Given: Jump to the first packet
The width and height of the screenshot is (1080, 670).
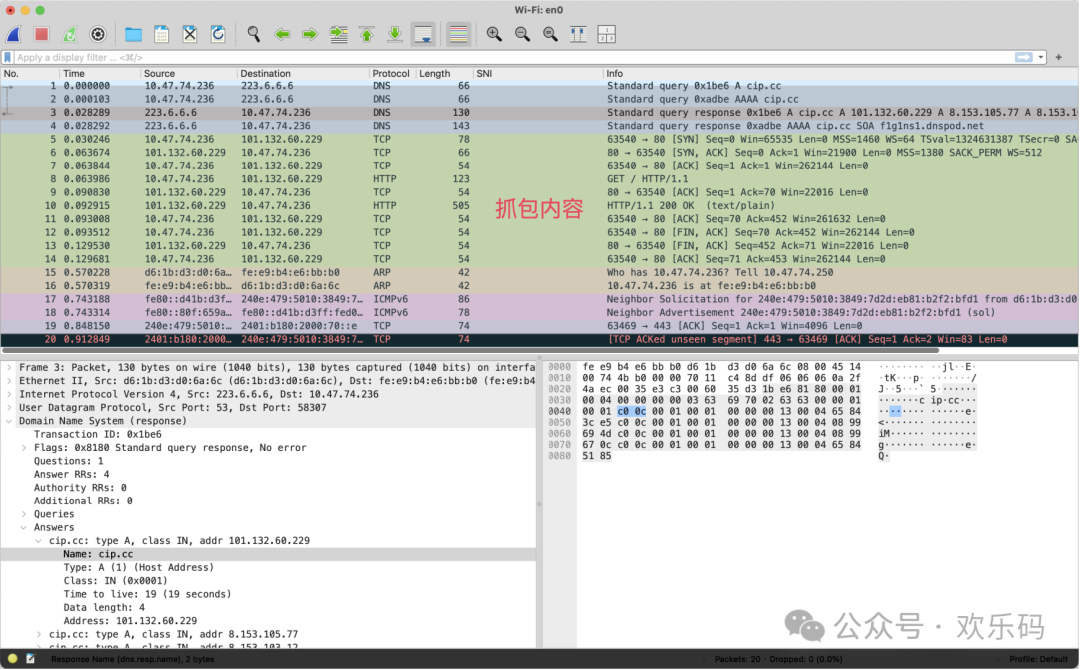Looking at the screenshot, I should click(367, 34).
